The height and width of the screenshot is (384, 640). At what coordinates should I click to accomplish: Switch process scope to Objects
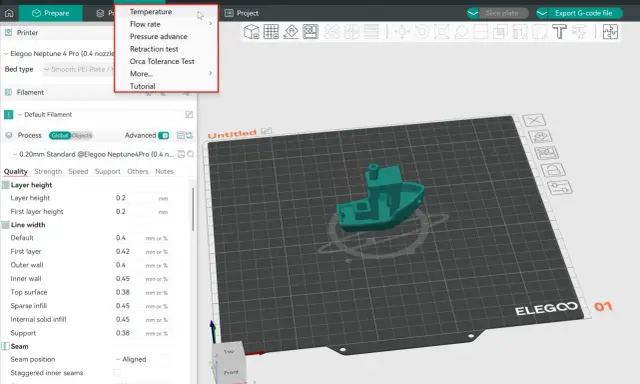click(82, 135)
